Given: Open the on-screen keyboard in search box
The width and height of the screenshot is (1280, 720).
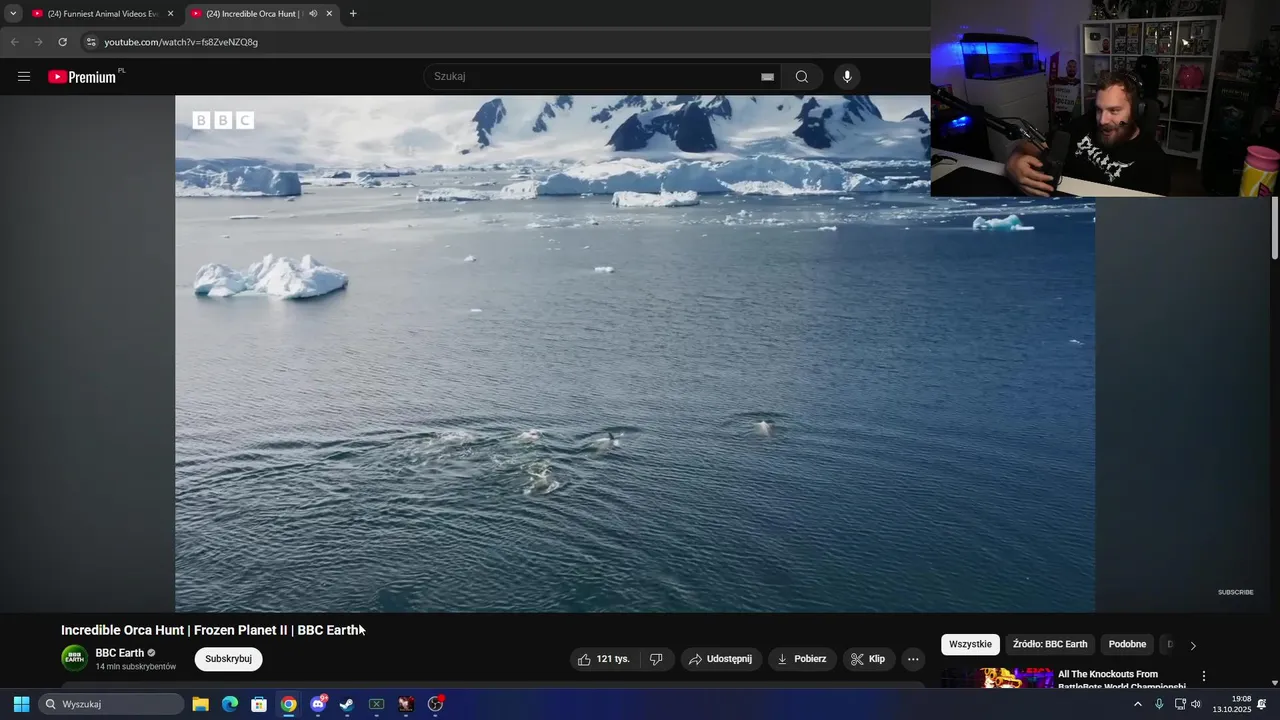Looking at the screenshot, I should point(767,77).
